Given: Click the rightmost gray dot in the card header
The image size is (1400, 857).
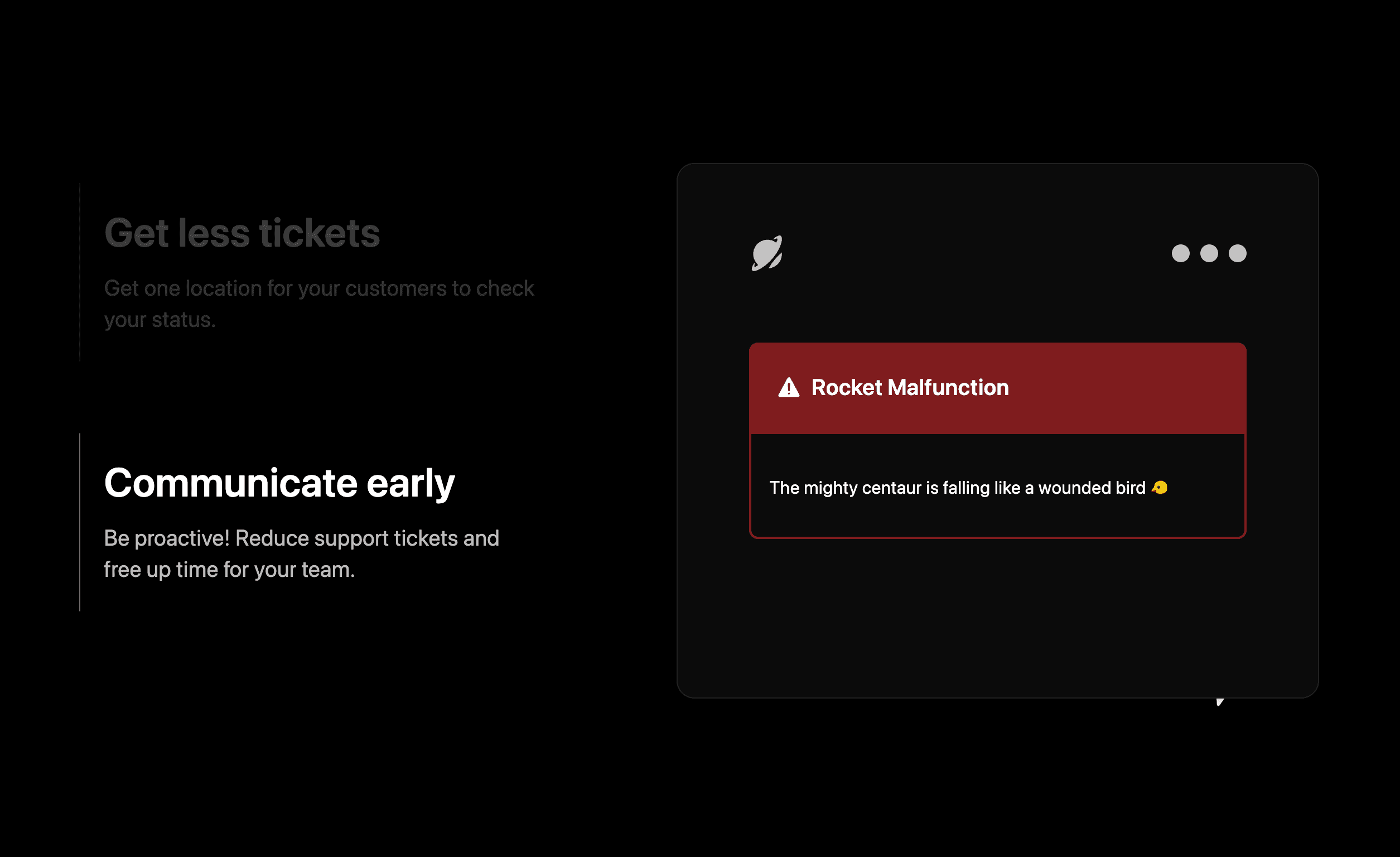Looking at the screenshot, I should 1238,253.
